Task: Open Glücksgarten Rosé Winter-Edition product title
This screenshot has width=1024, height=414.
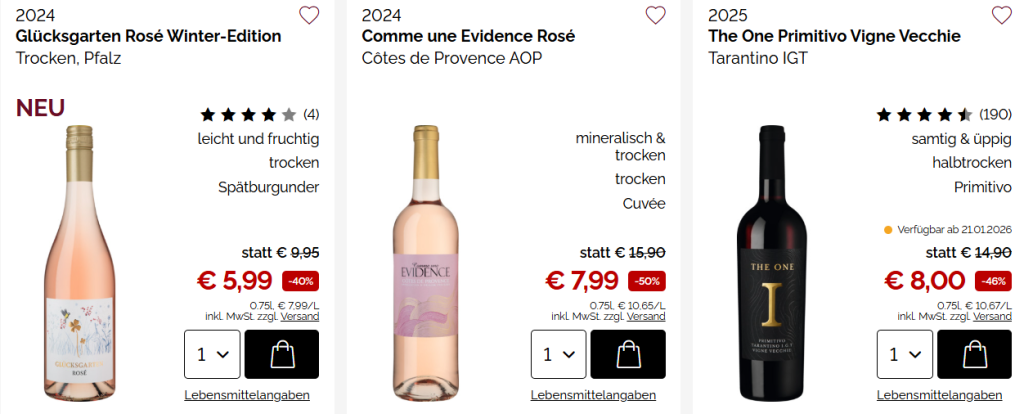Action: pyautogui.click(x=148, y=36)
